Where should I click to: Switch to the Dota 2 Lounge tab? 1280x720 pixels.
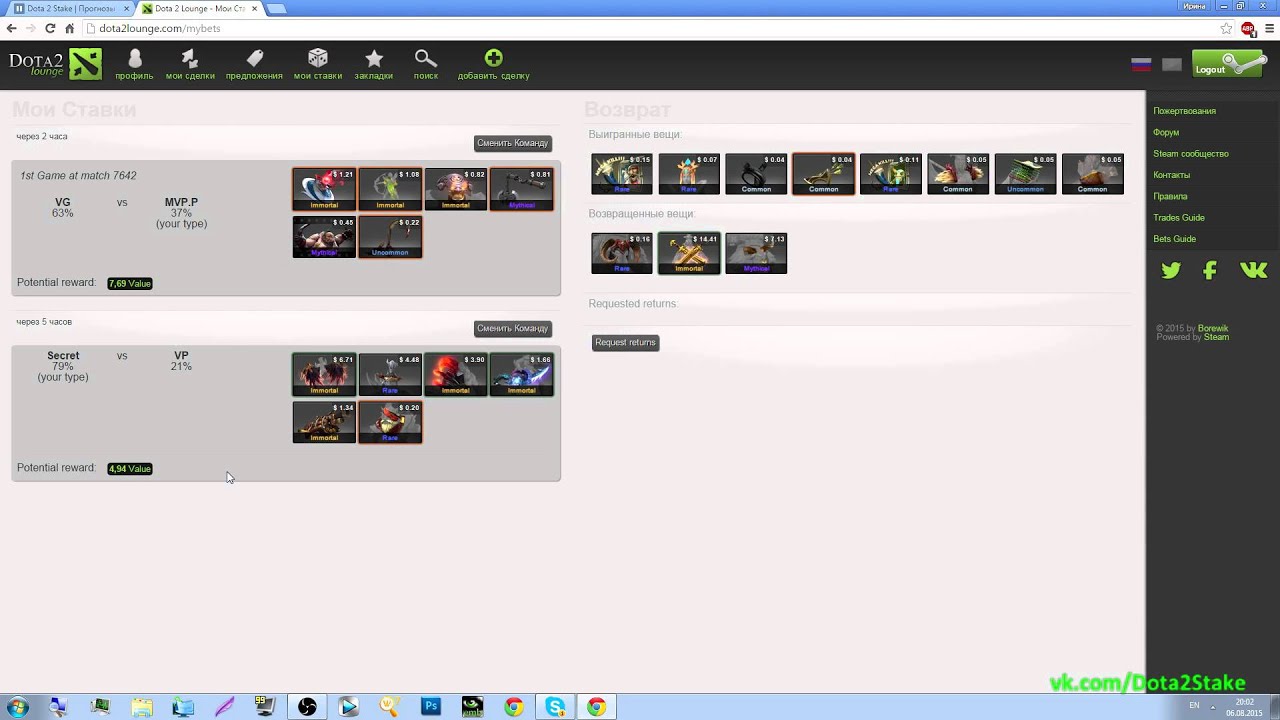click(x=198, y=8)
